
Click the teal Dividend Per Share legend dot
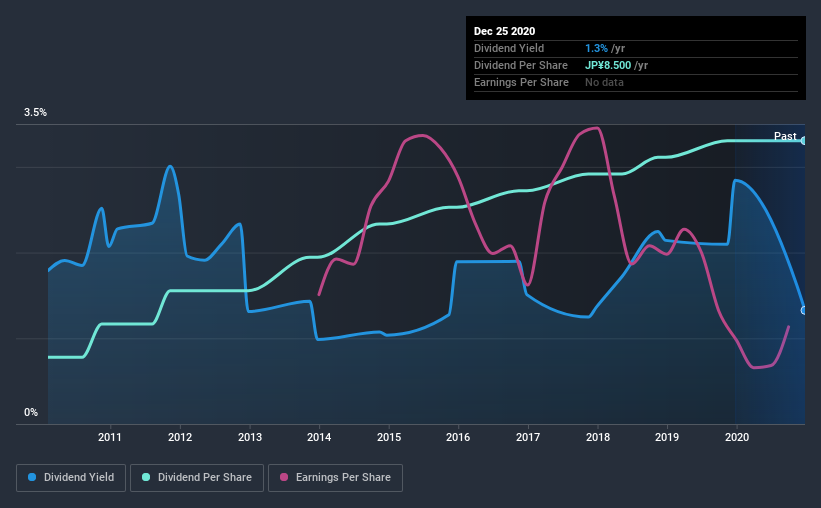coord(146,477)
